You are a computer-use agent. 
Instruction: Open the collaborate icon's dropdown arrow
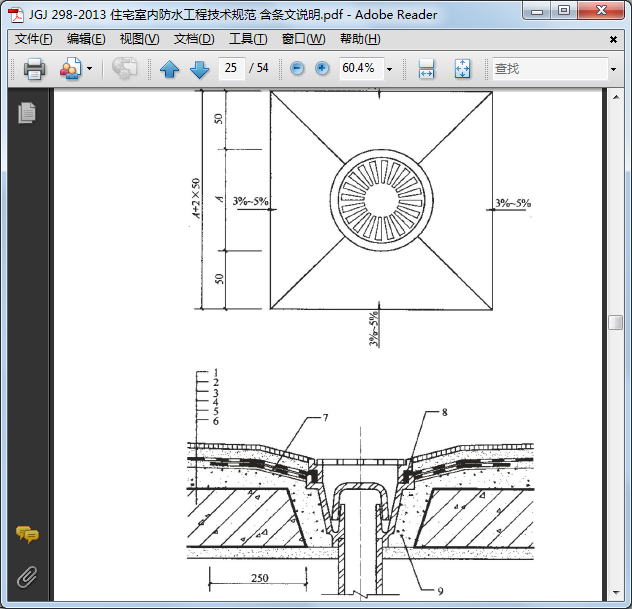89,69
